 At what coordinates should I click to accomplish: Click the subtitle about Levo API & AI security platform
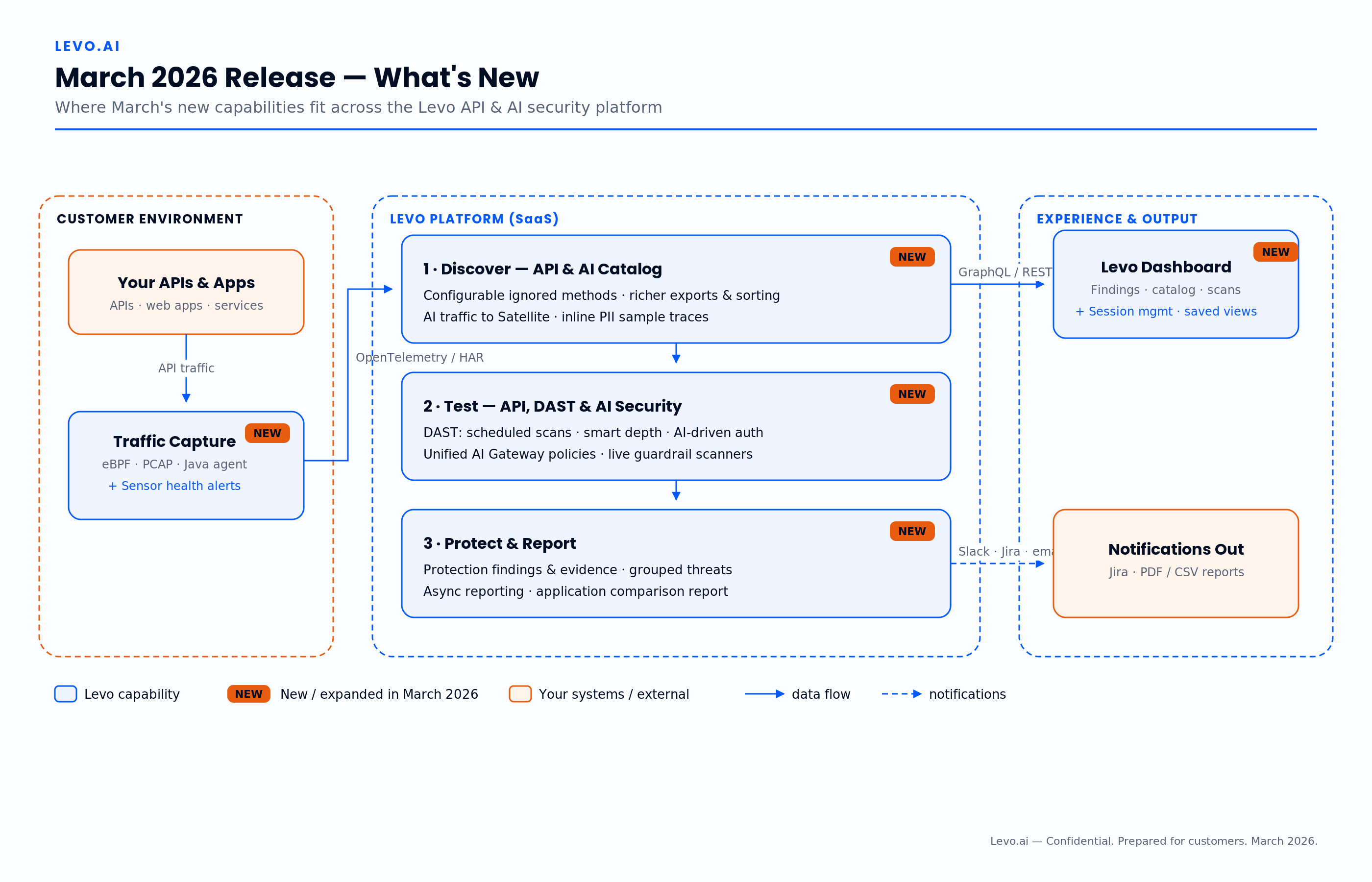click(359, 108)
